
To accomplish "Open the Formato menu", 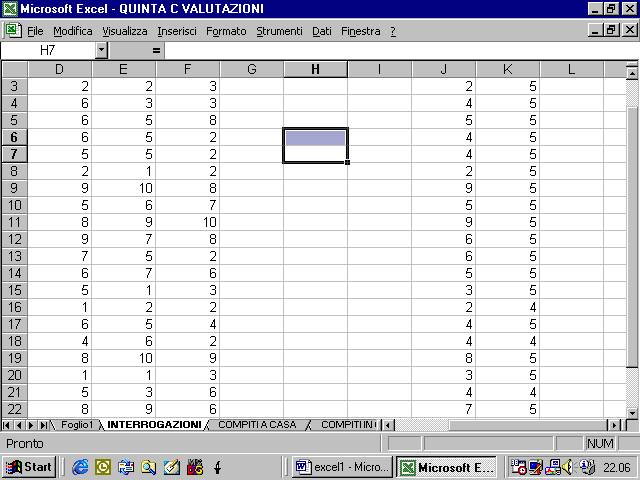I will click(226, 31).
